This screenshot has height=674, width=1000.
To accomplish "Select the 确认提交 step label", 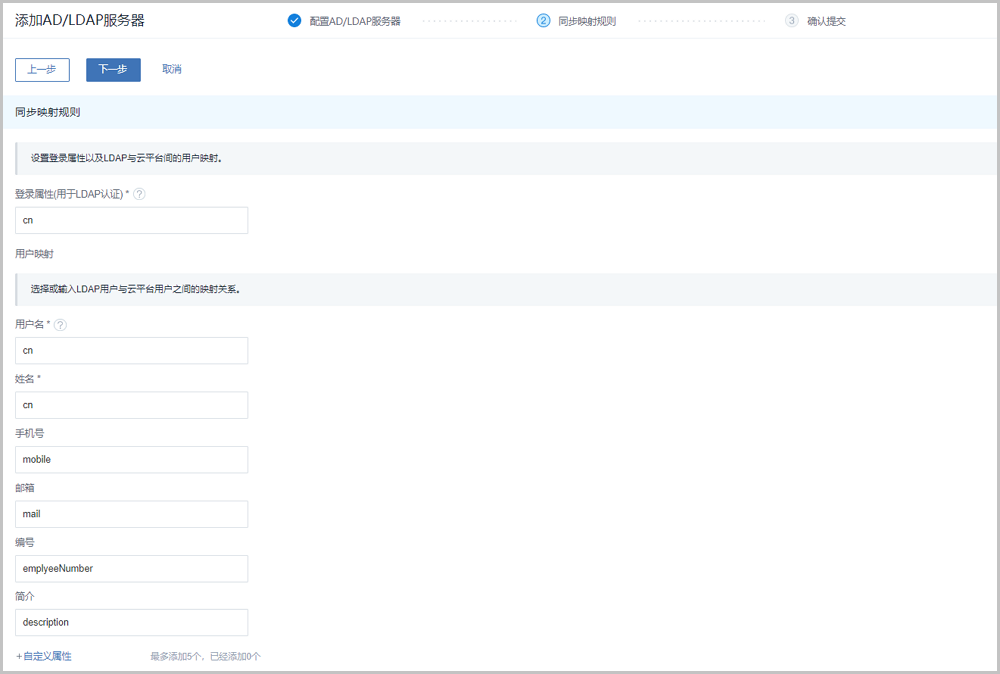I will coord(826,21).
